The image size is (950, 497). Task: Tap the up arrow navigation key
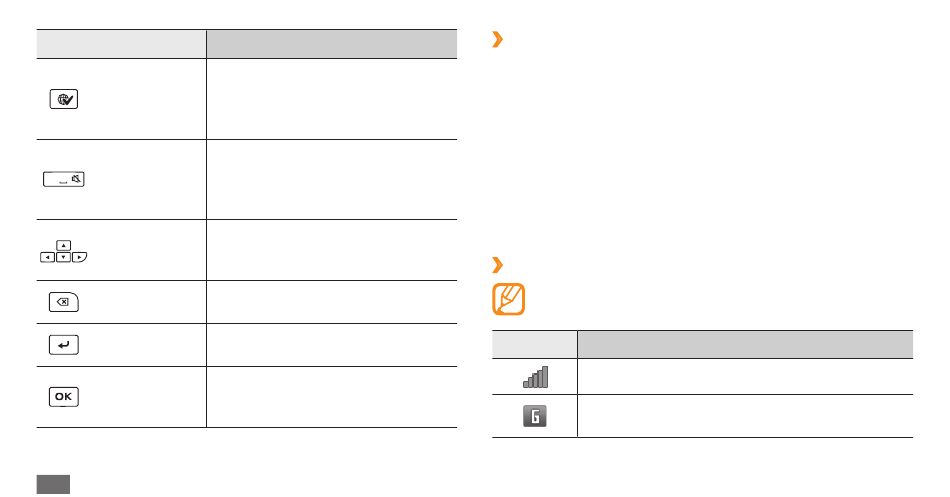pos(64,245)
